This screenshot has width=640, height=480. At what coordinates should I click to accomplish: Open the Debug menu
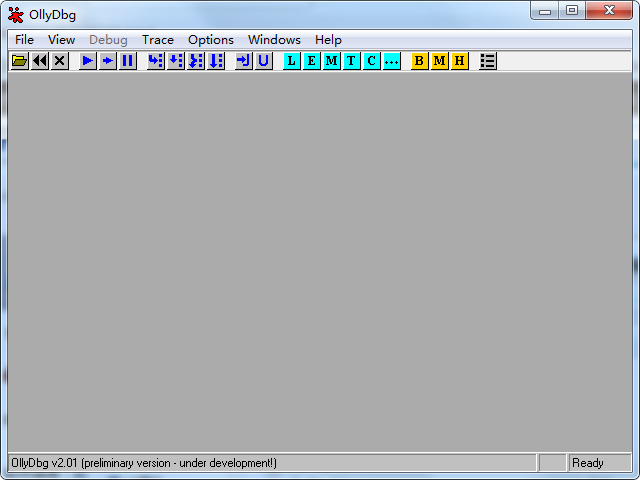pyautogui.click(x=108, y=40)
